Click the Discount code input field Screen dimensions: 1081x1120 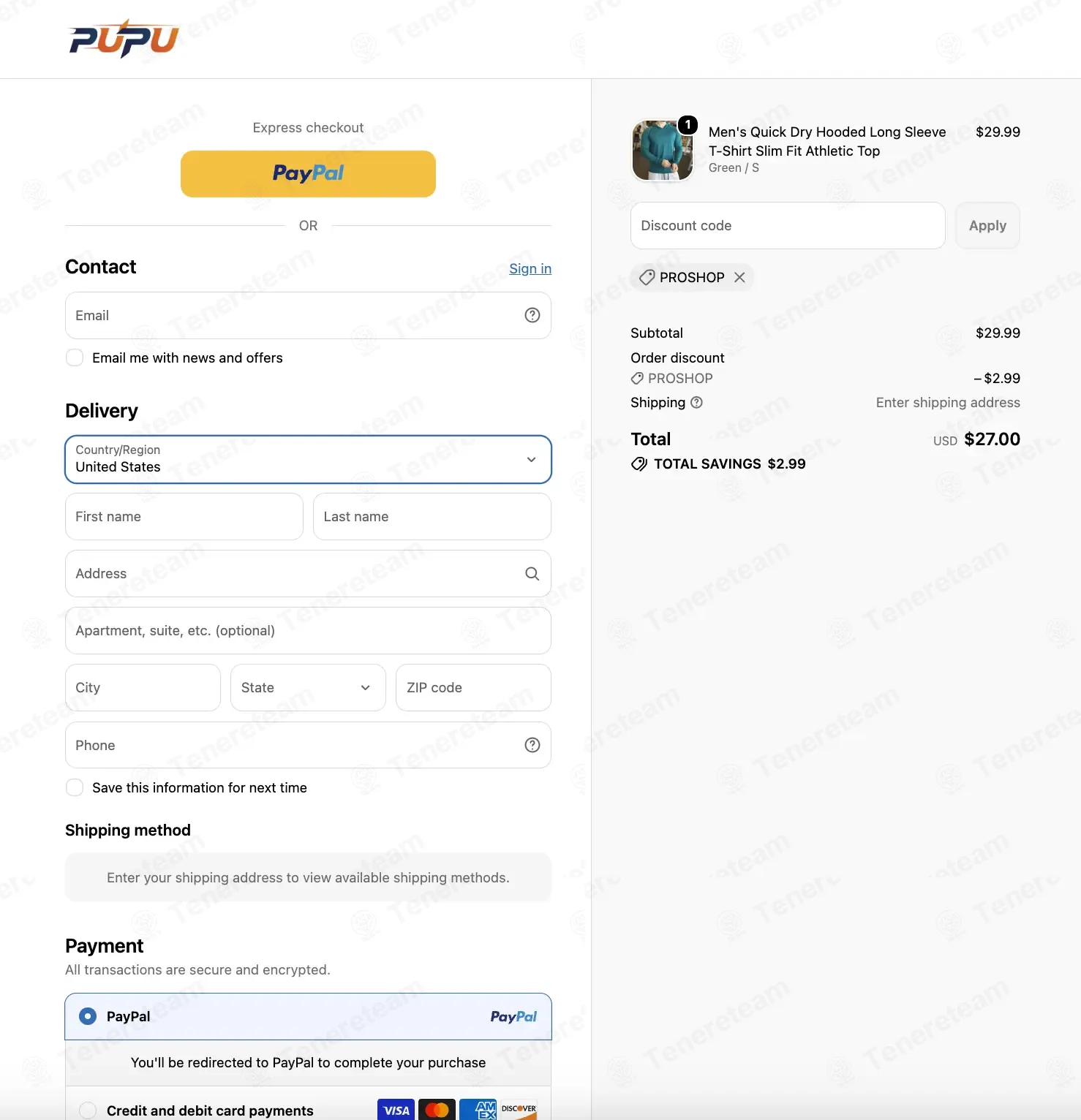(x=788, y=225)
